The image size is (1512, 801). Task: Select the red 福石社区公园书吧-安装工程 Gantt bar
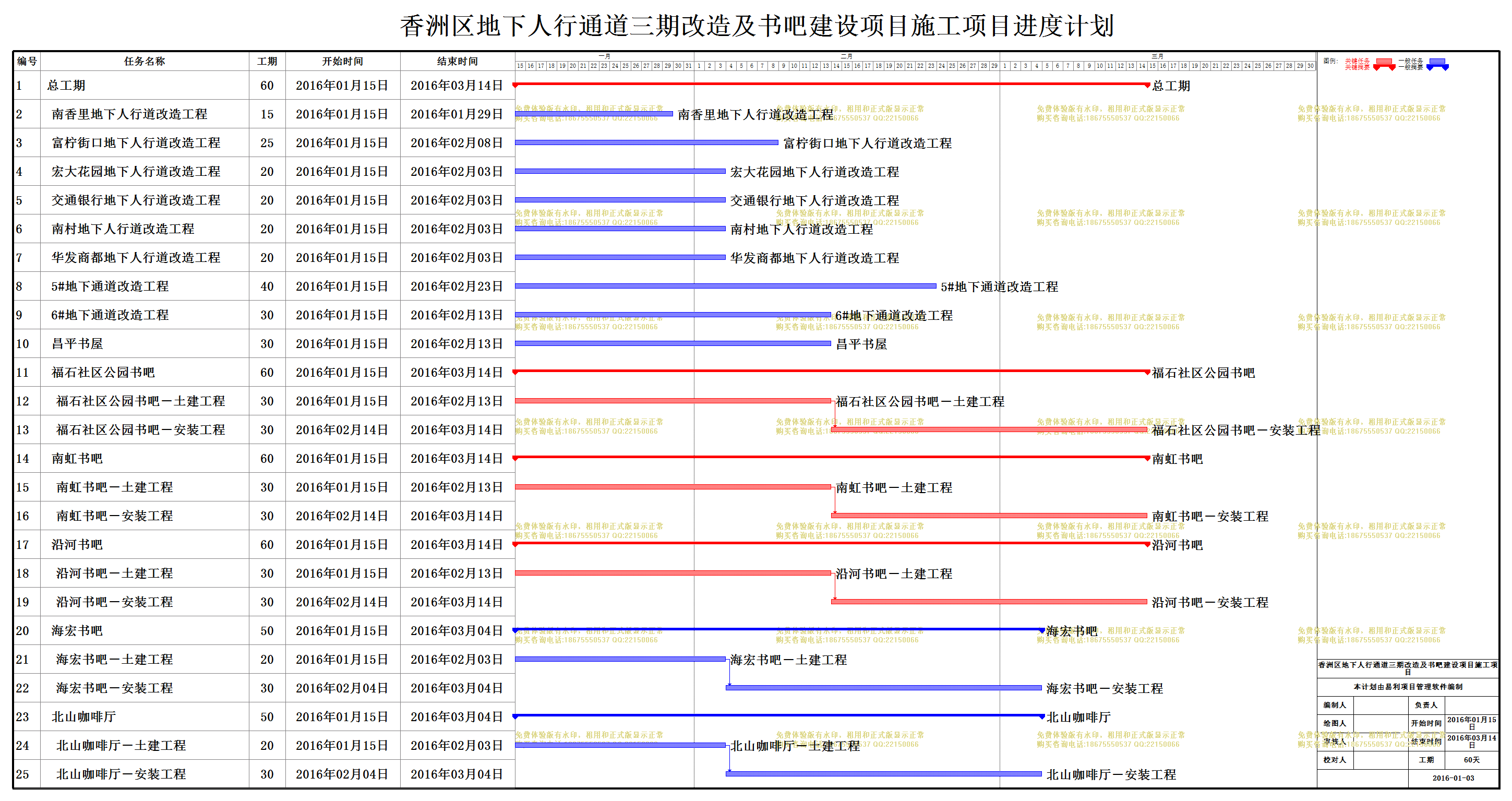pyautogui.click(x=989, y=429)
